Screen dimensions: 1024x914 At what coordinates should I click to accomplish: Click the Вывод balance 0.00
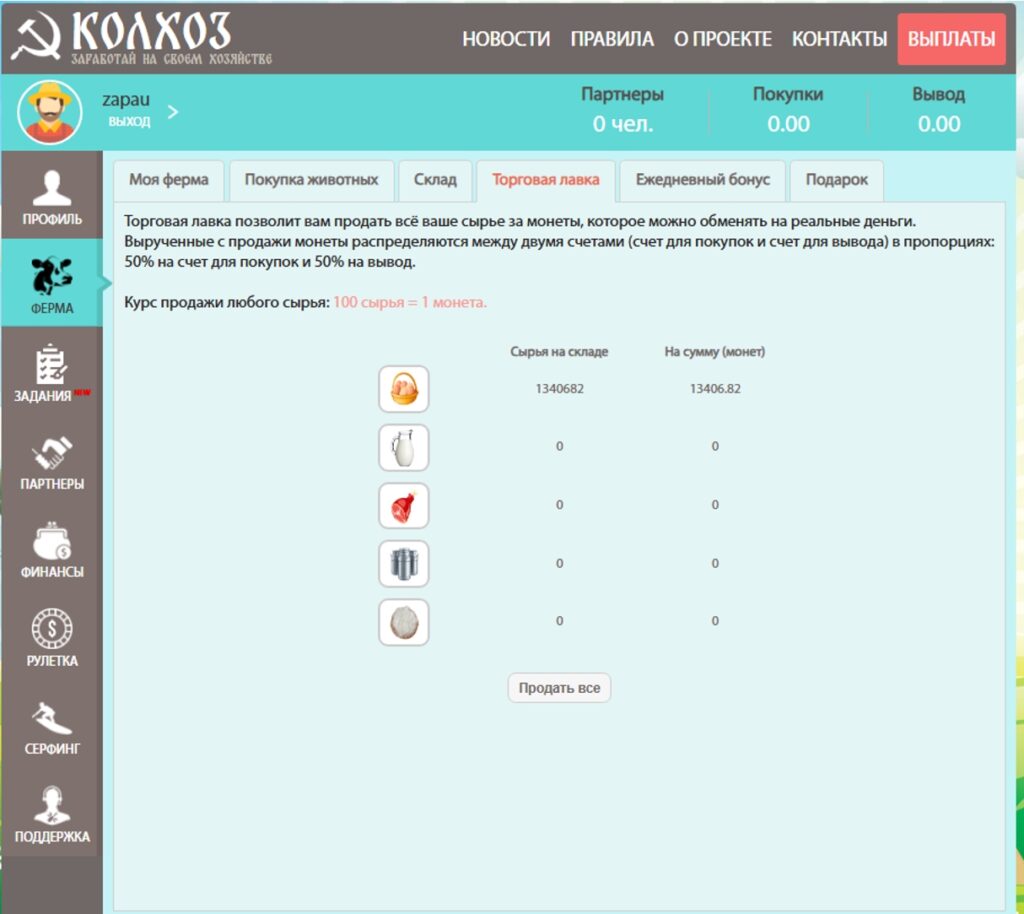click(x=938, y=110)
